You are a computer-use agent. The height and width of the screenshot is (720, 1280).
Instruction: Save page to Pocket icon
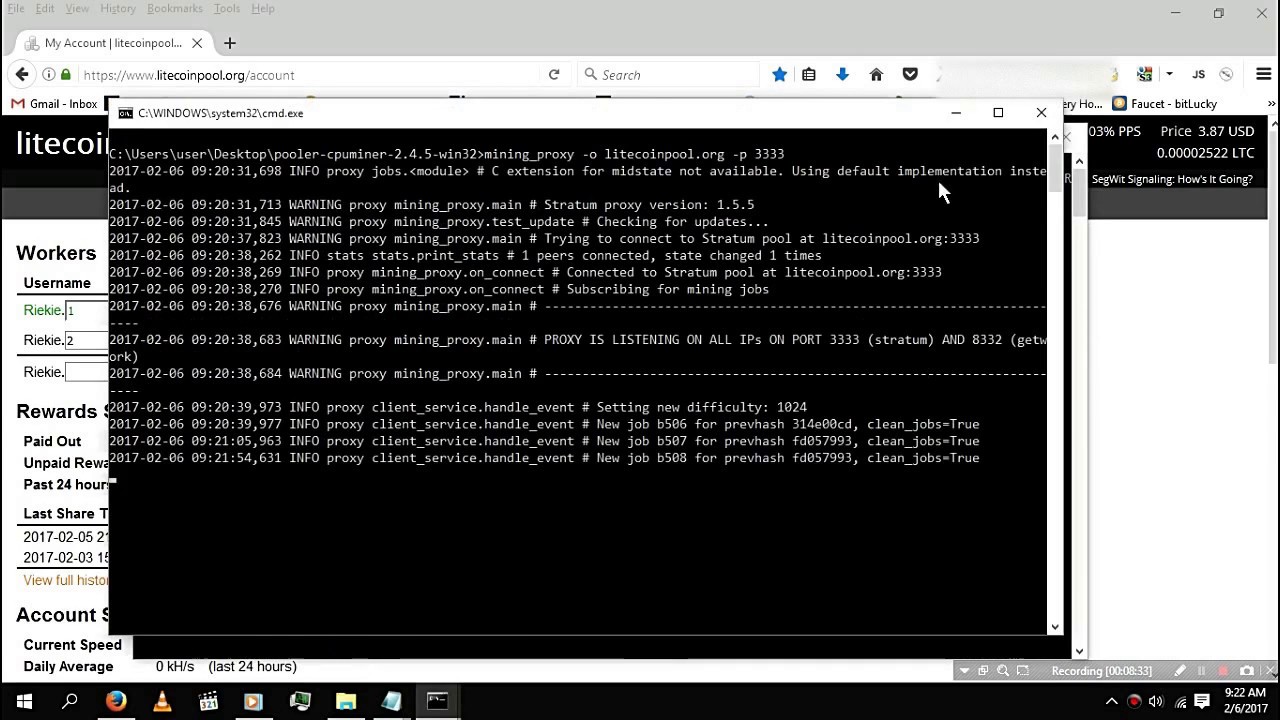pyautogui.click(x=910, y=74)
